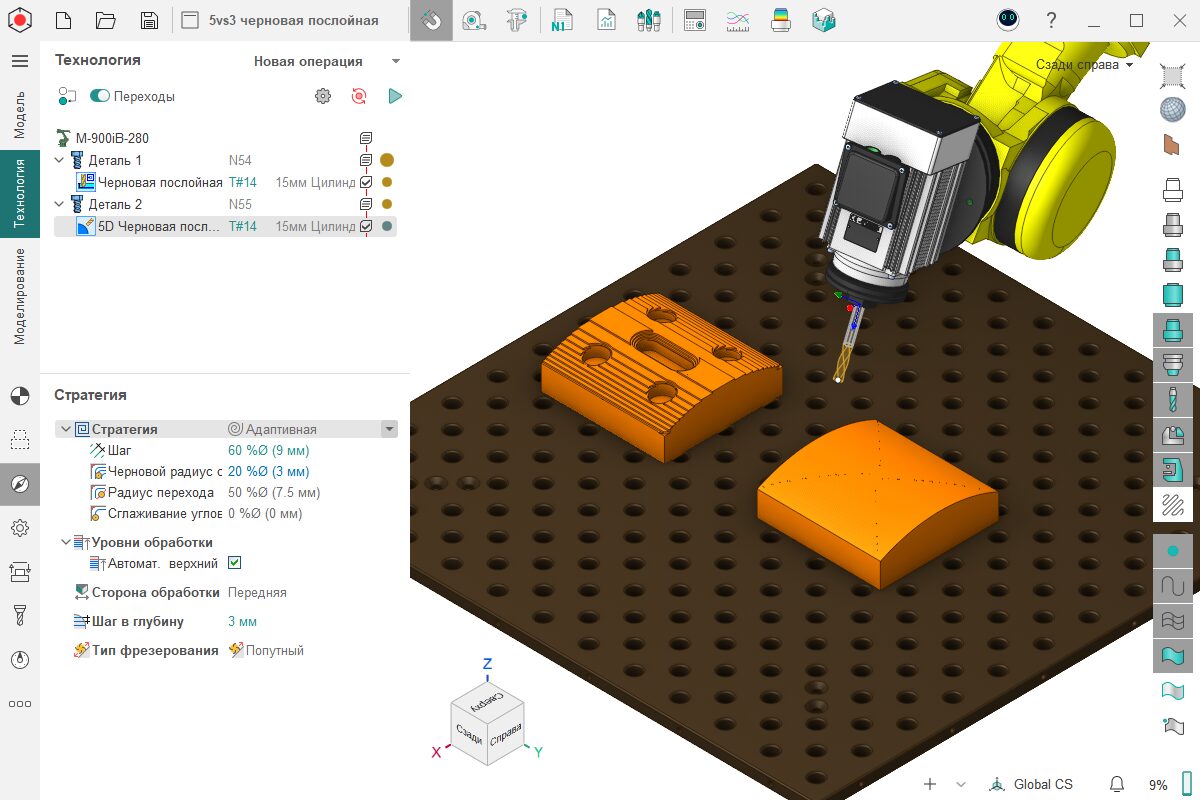Image resolution: width=1200 pixels, height=800 pixels.
Task: Collapse the Деталь 1 tree node
Action: [60, 160]
